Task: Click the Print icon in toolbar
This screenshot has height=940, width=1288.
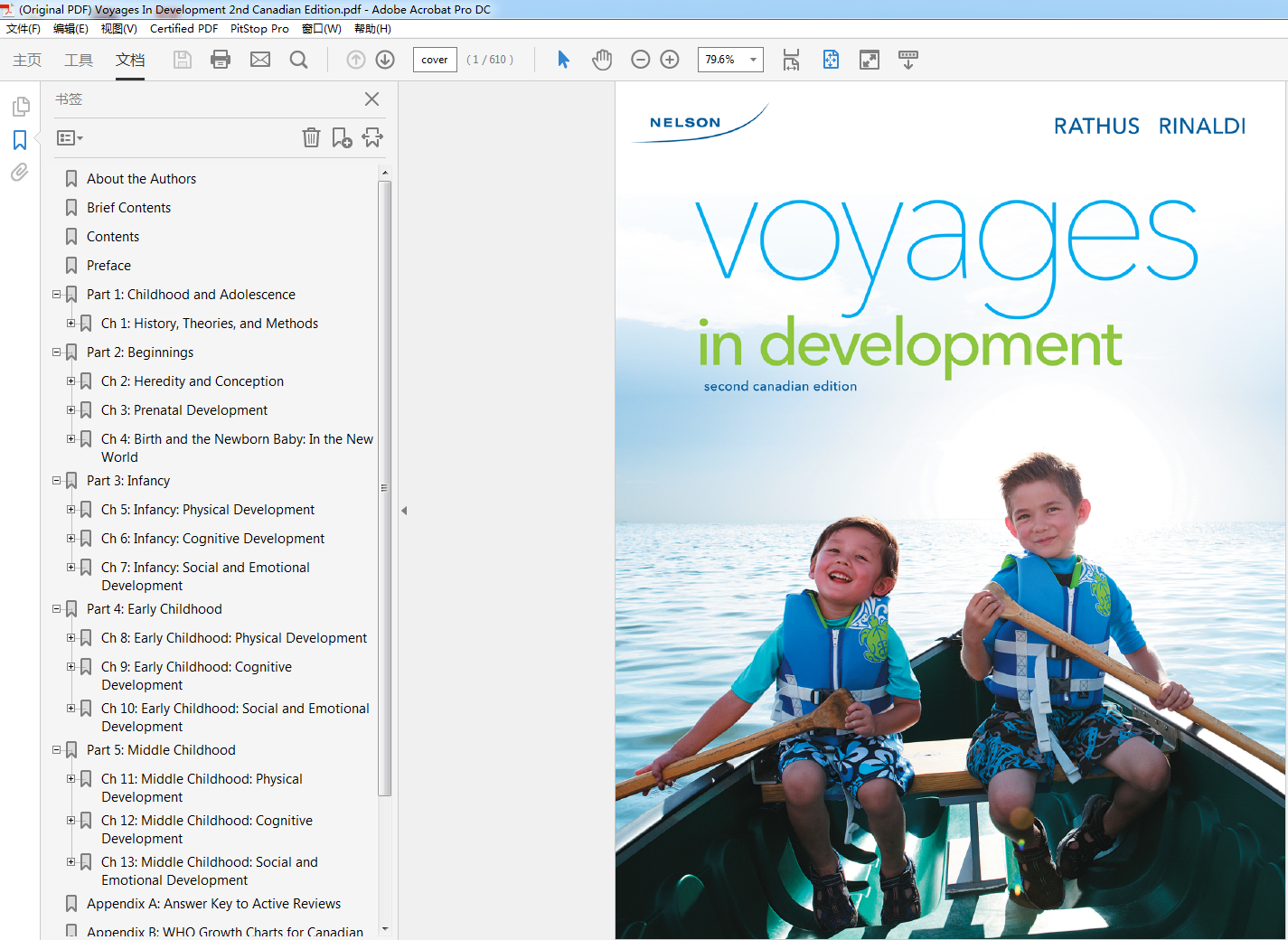Action: pos(221,60)
